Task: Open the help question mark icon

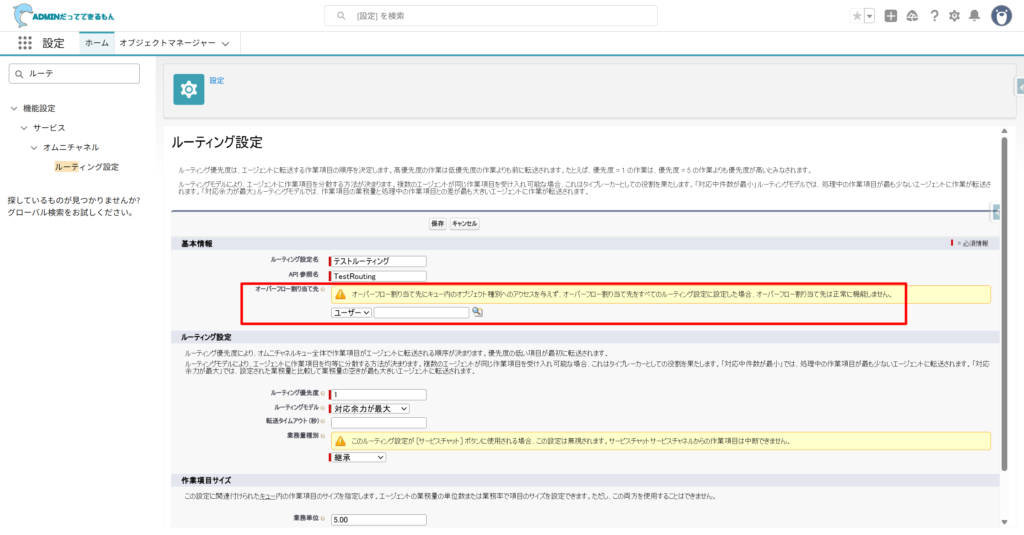Action: pos(934,16)
